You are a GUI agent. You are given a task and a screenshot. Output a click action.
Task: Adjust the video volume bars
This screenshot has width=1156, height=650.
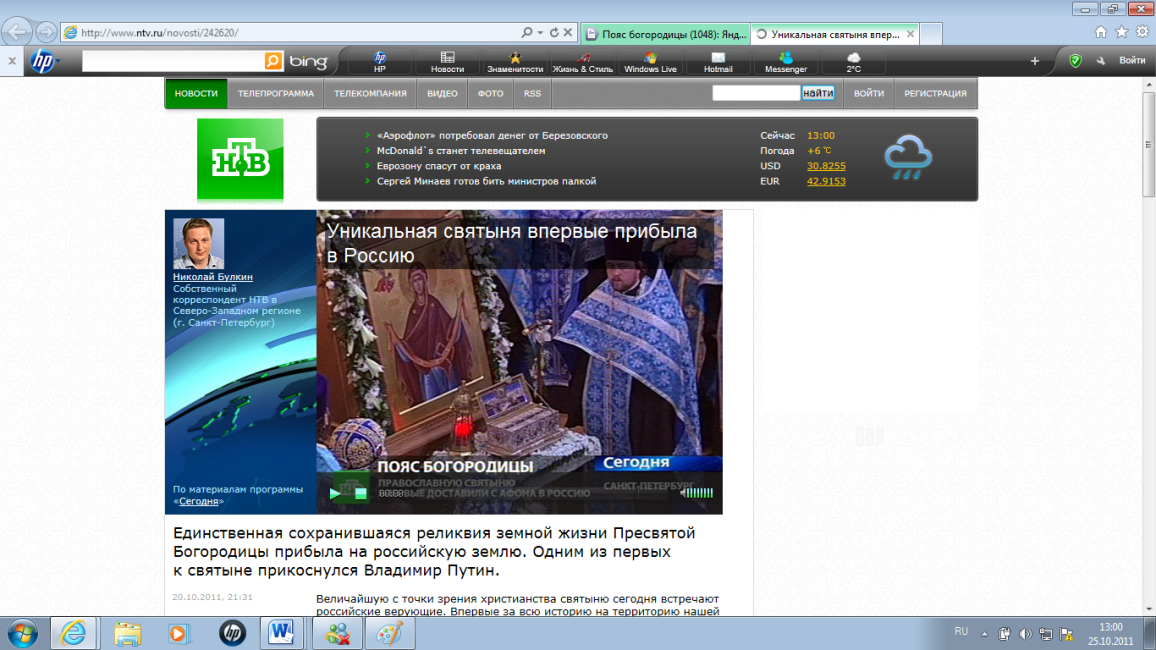point(700,493)
